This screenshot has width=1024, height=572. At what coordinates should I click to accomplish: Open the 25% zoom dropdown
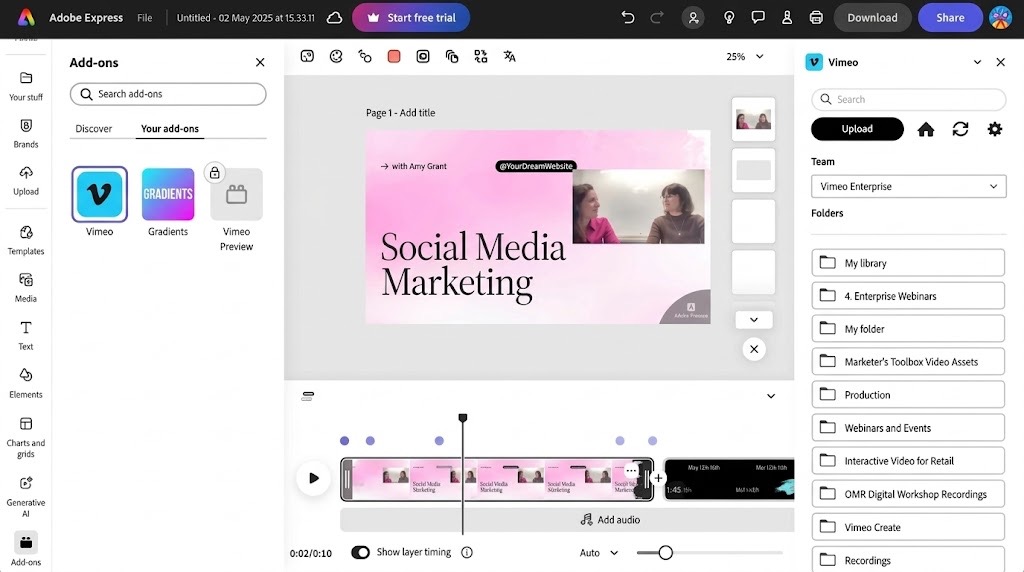point(744,57)
